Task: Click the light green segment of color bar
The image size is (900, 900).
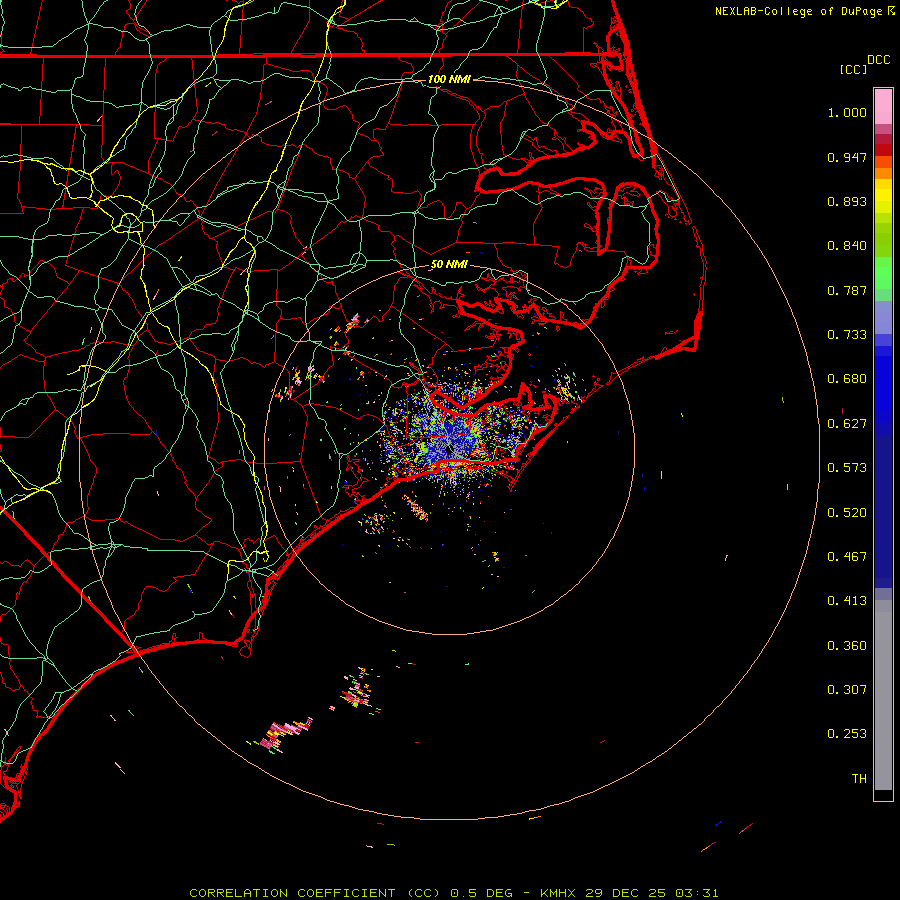Action: (x=883, y=273)
